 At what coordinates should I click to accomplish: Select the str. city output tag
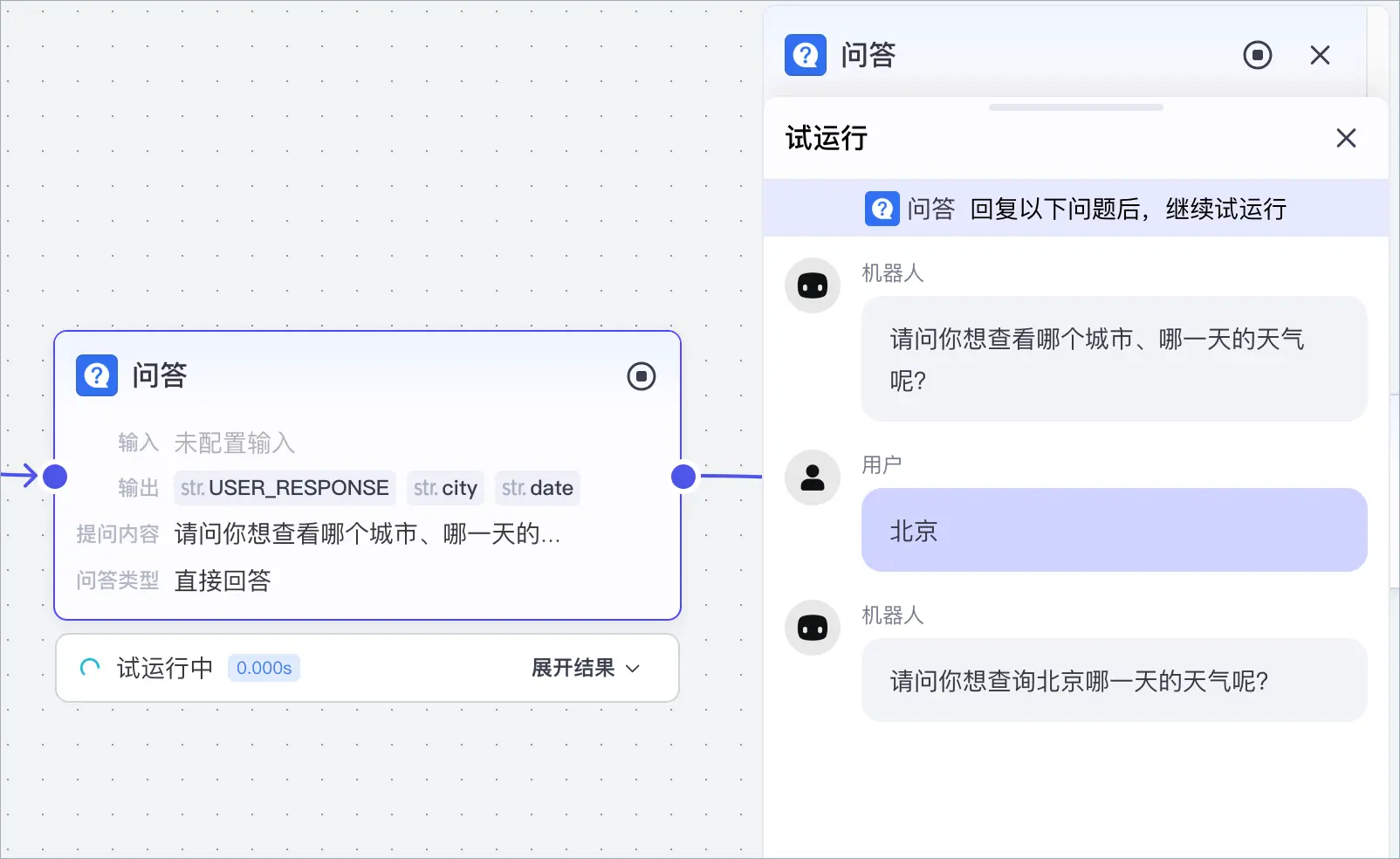tap(445, 488)
